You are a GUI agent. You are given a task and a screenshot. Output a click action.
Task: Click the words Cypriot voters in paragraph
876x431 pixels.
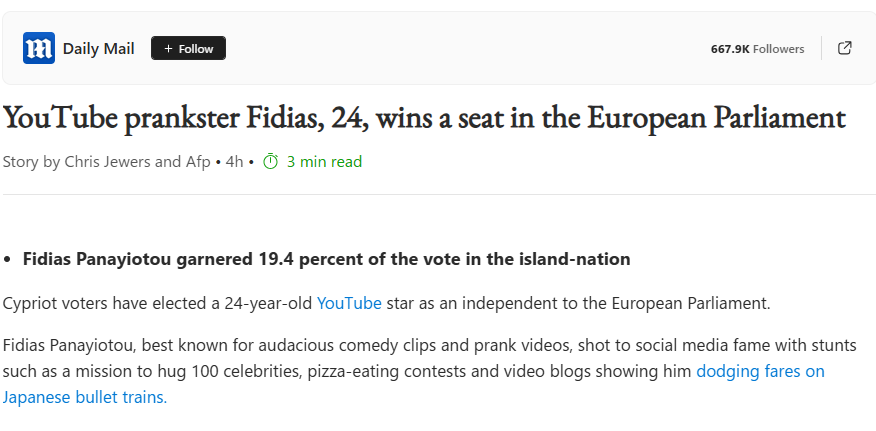tap(55, 303)
